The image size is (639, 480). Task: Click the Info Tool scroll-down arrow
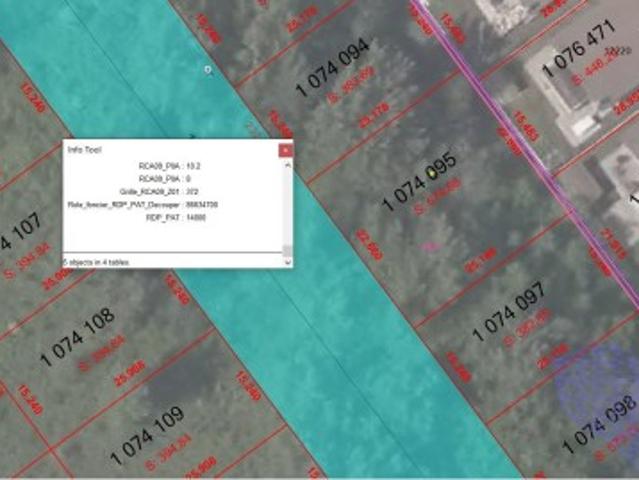288,262
